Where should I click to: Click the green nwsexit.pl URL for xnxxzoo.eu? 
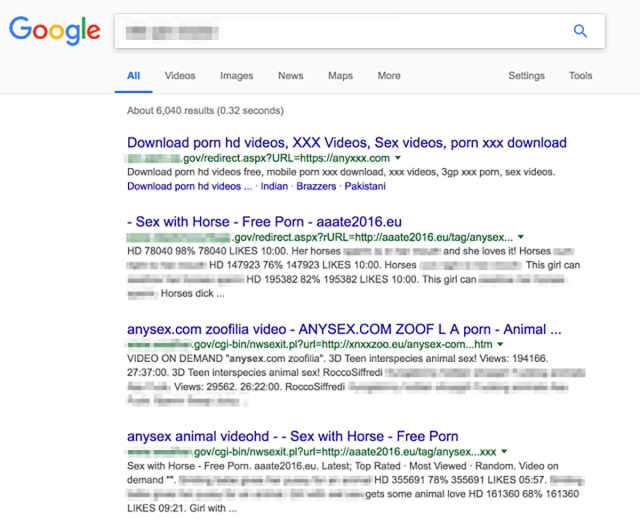[x=310, y=345]
